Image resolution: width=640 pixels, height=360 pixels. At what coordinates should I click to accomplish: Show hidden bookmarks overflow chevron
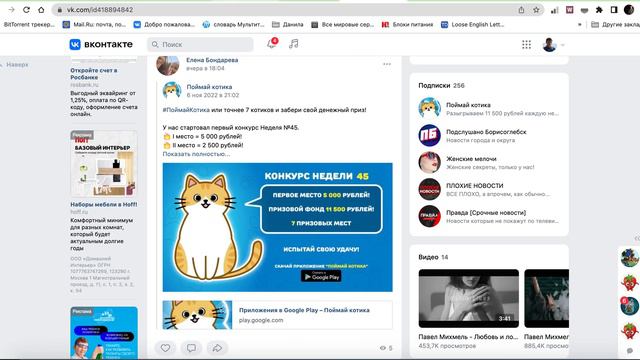(x=580, y=24)
